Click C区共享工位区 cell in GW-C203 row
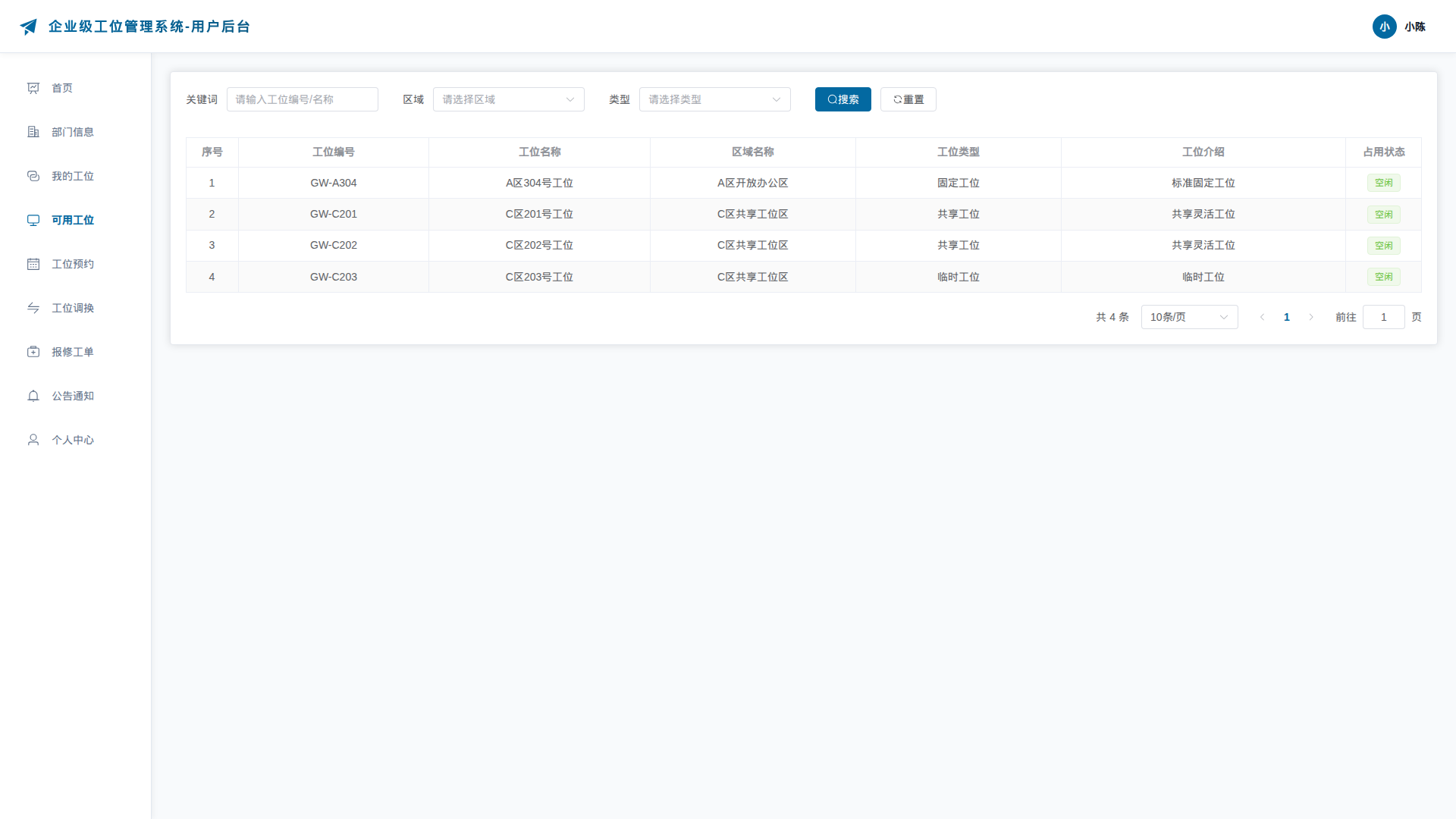 [x=753, y=277]
